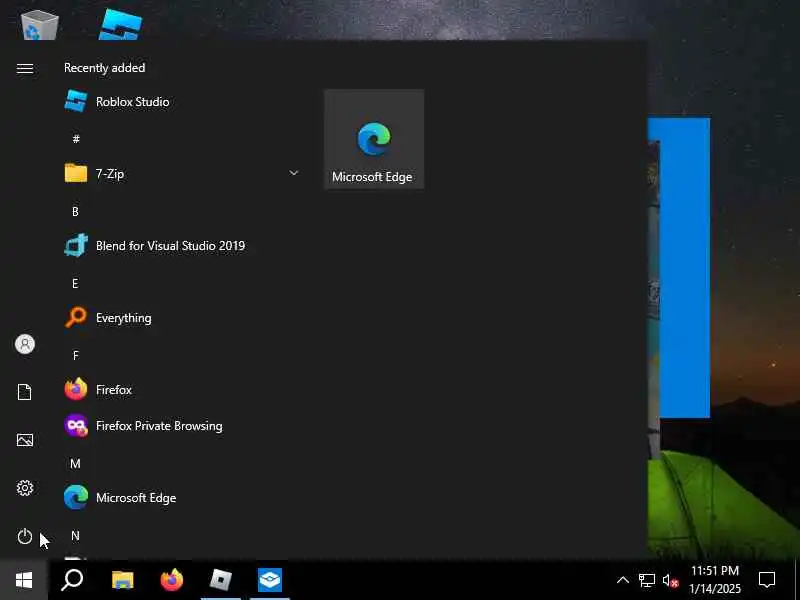Open the 7-Zip folder entry
Viewport: 800px width, 600px height.
pos(181,174)
